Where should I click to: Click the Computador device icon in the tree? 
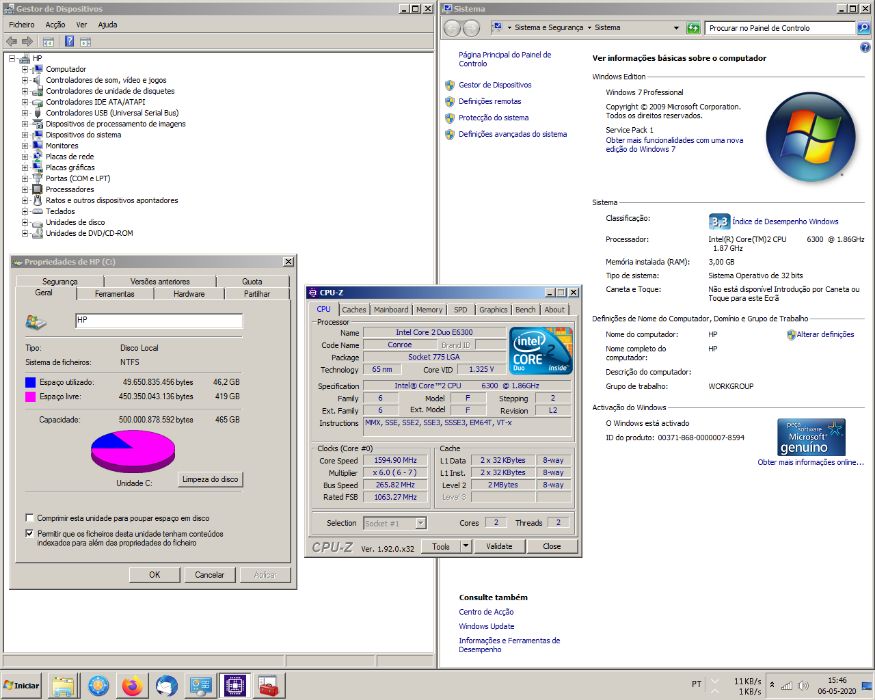point(37,69)
